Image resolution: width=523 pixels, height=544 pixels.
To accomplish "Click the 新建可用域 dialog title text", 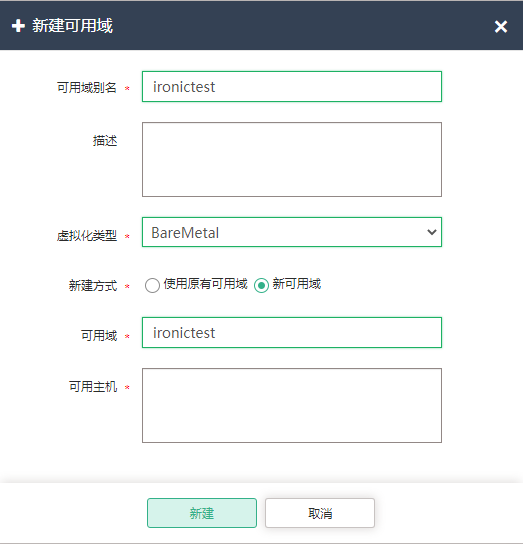I will point(73,26).
